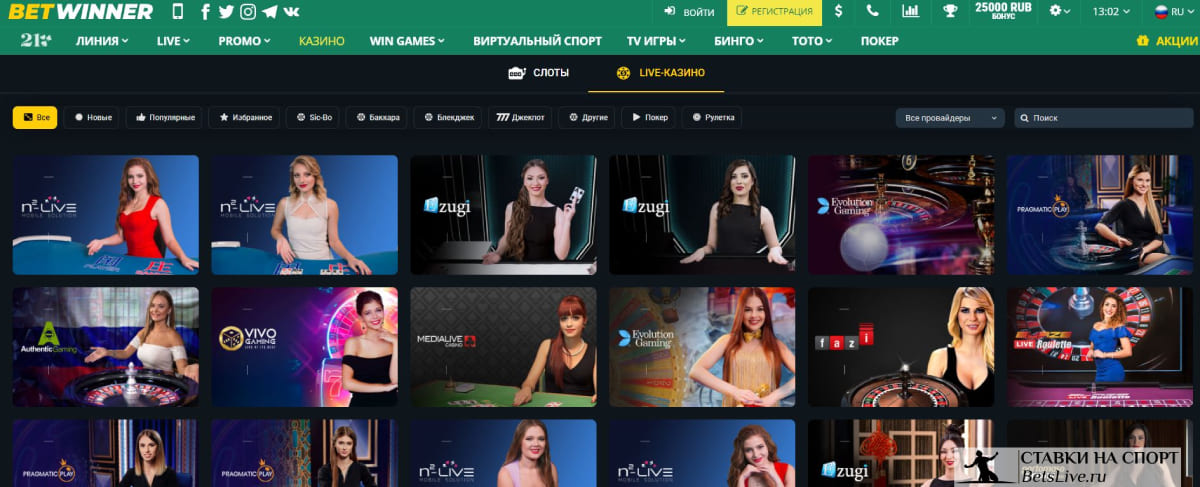
Task: Click the dollar payments icon
Action: point(838,12)
